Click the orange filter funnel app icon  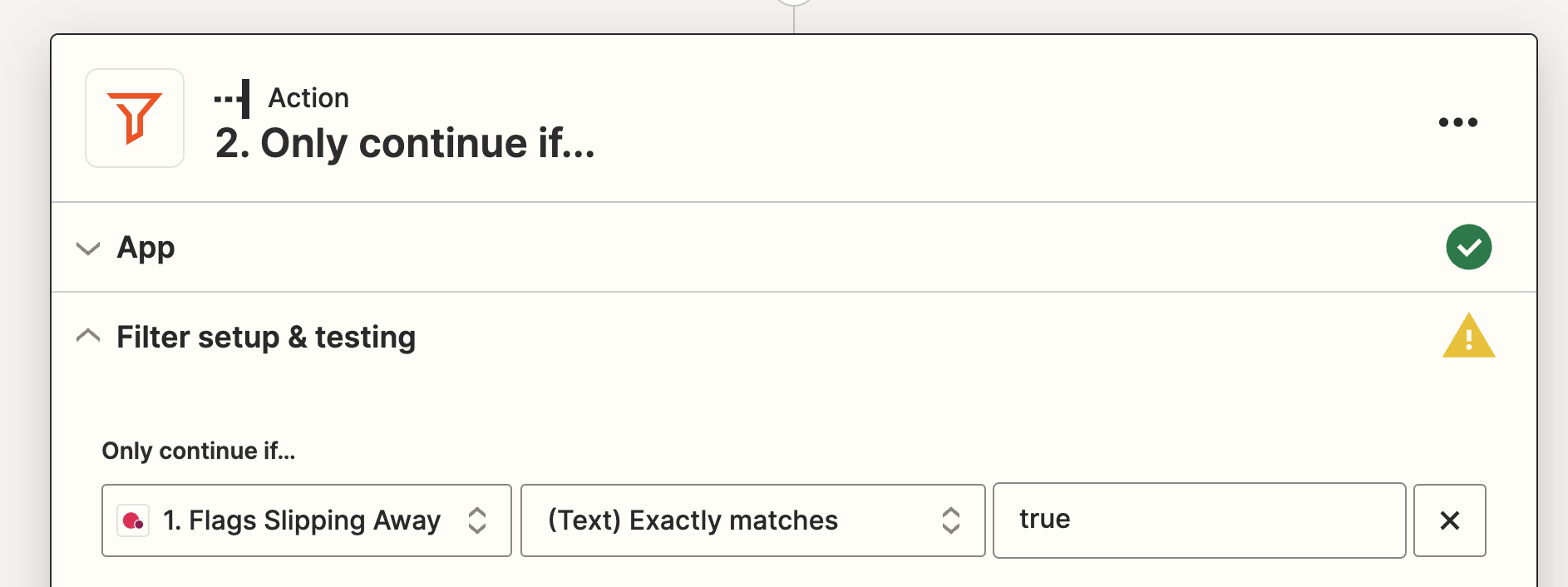click(134, 118)
